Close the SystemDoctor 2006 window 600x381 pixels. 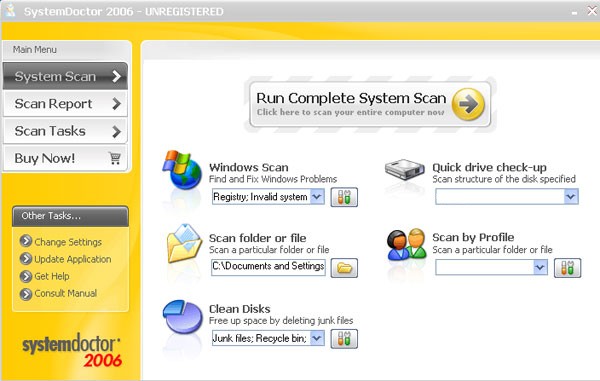[592, 11]
